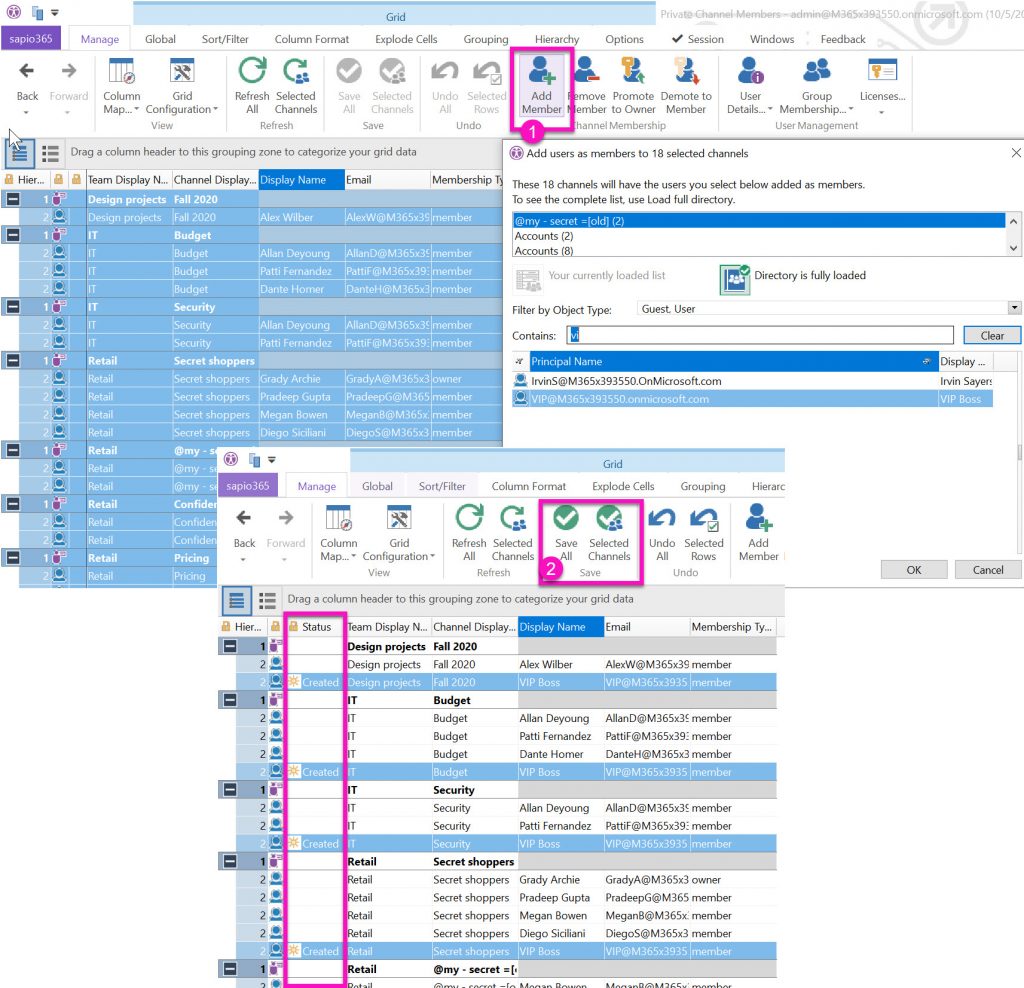Switch to the flat list view toggle
Viewport: 1024px width, 988px height.
[x=50, y=153]
